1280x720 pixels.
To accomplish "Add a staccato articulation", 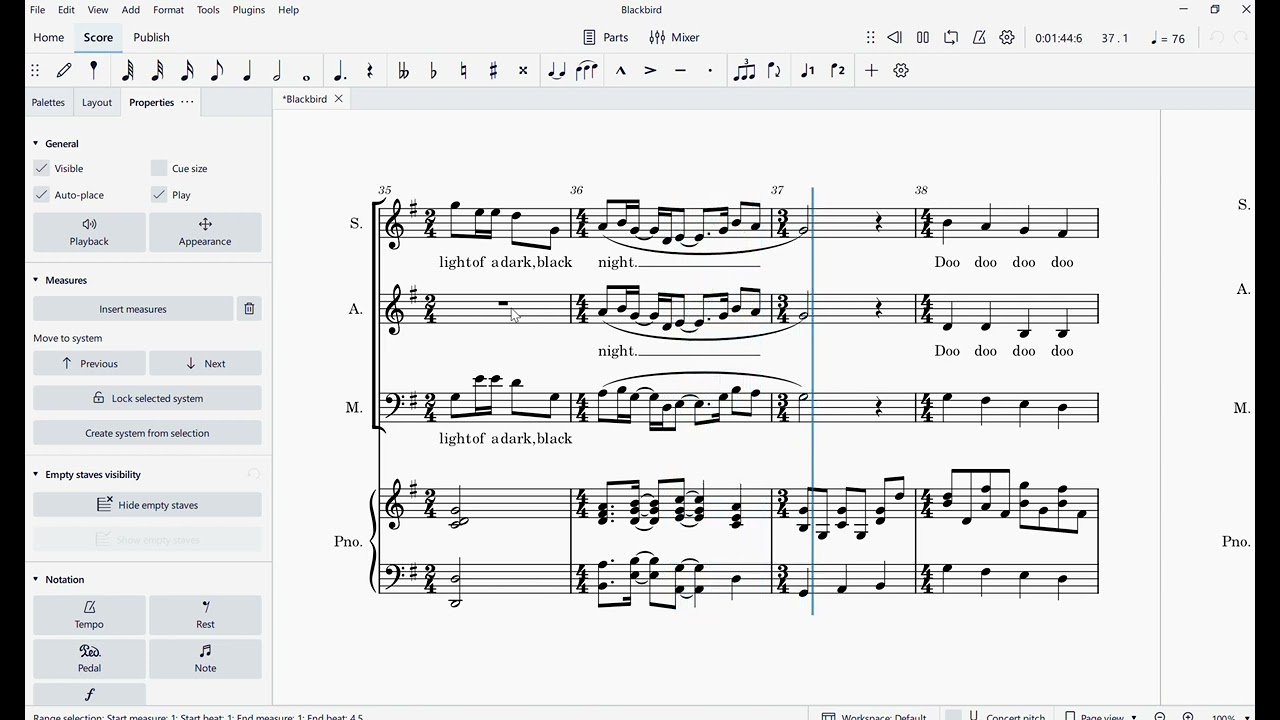I will tap(711, 71).
